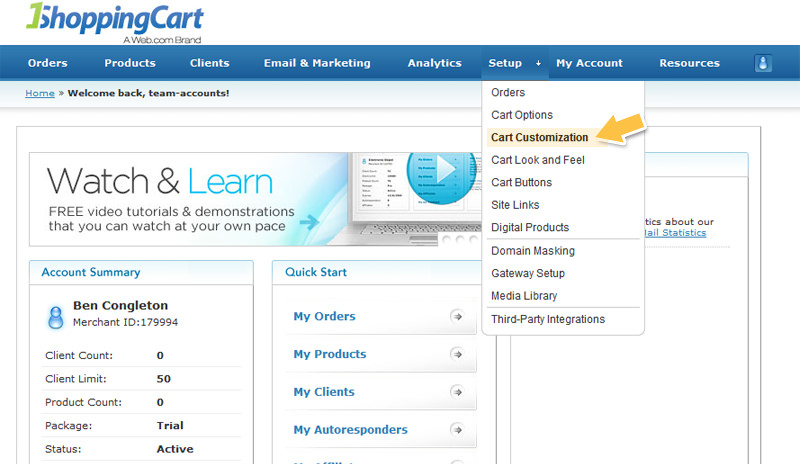The image size is (800, 464).
Task: Open My Orders quick start link
Action: (324, 316)
